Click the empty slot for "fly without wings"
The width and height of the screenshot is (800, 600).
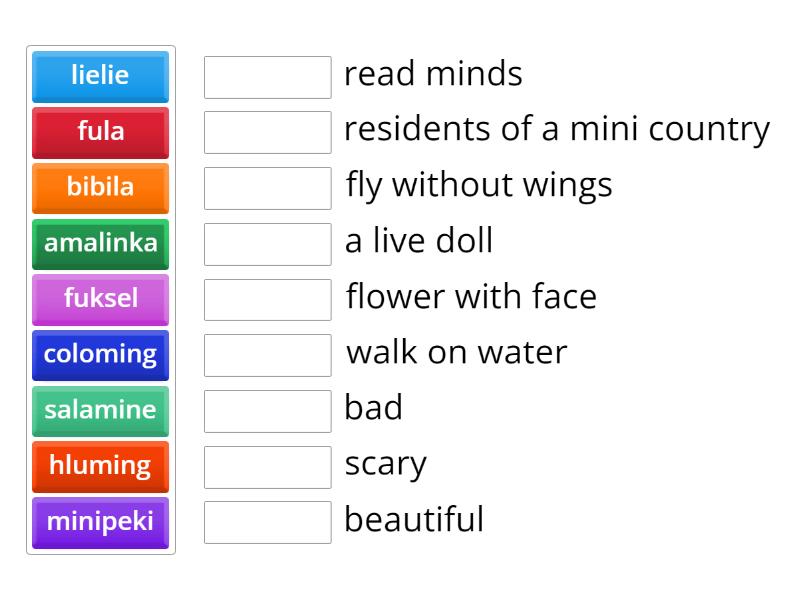pos(267,188)
